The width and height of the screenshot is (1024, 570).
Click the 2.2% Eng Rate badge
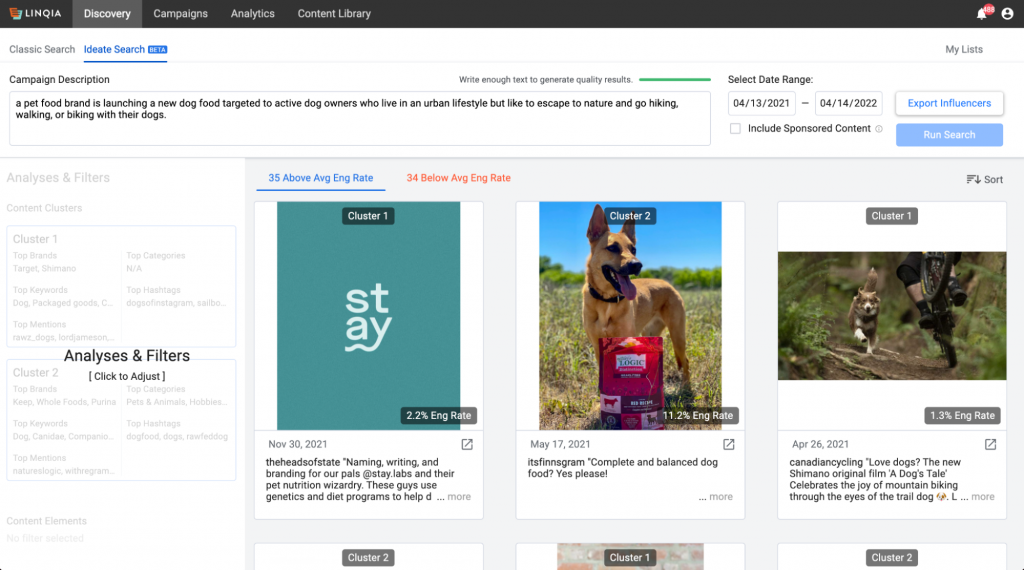click(x=439, y=415)
